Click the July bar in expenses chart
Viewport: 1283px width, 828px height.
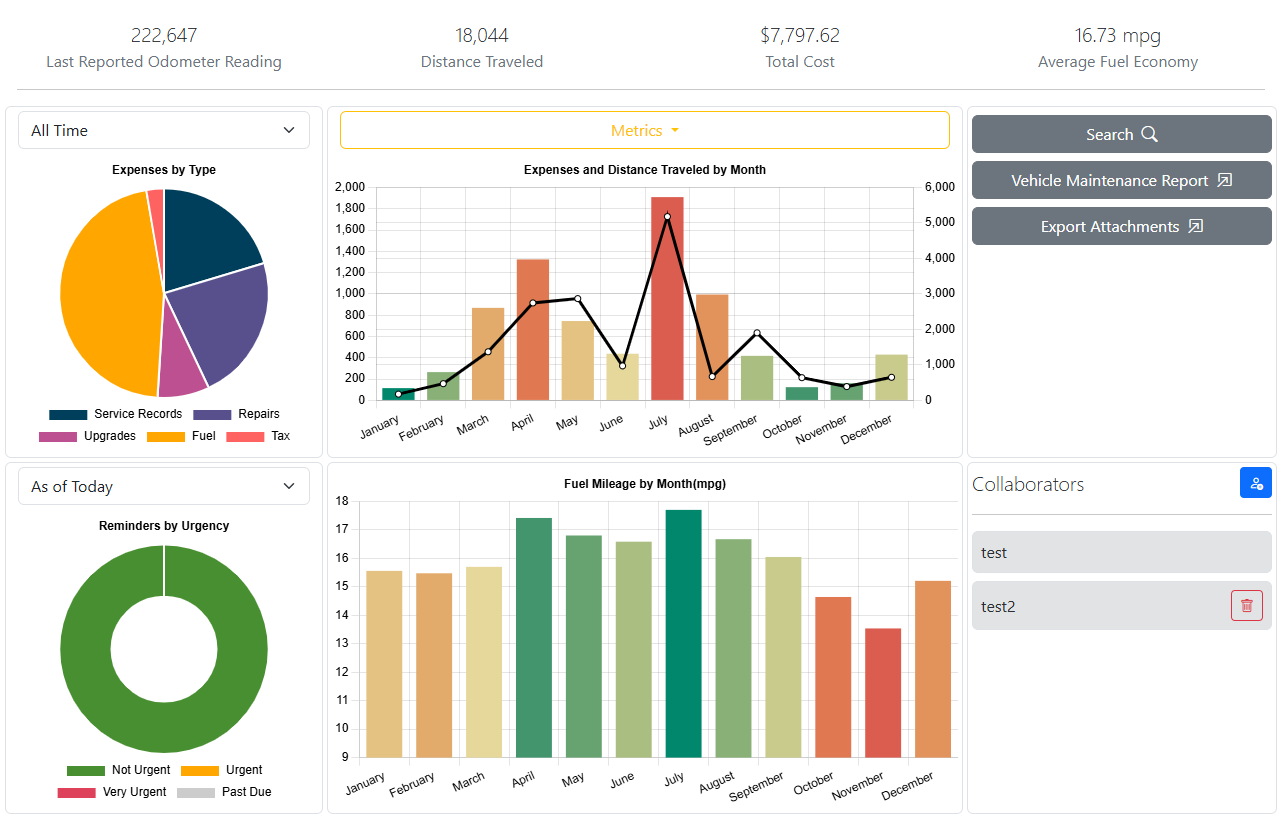667,300
